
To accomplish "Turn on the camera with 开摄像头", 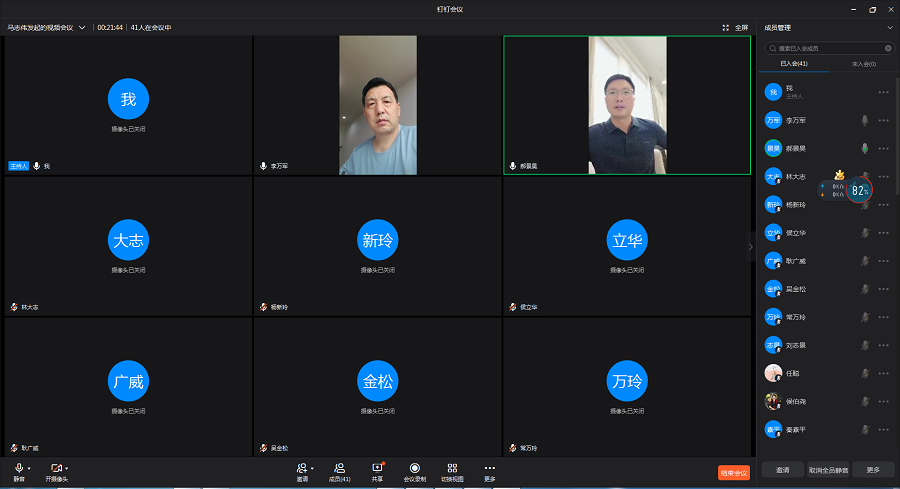I will tap(56, 468).
